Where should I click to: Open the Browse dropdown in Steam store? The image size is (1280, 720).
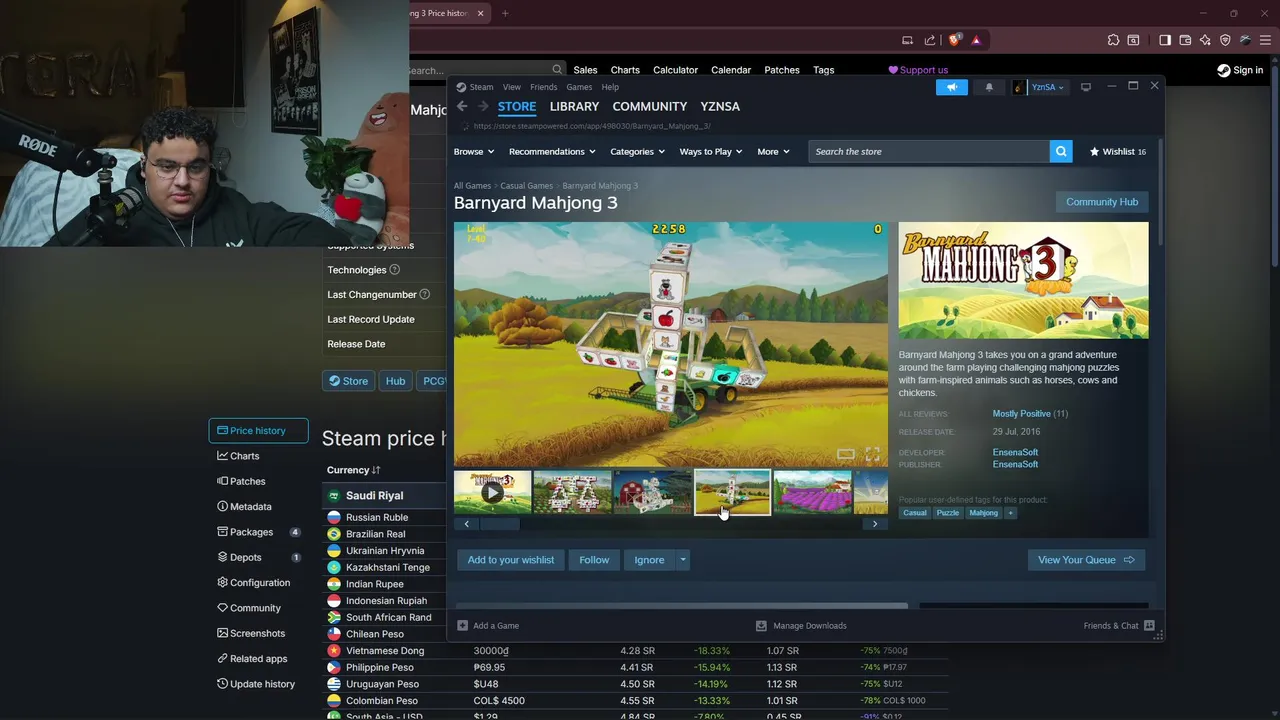[x=474, y=151]
